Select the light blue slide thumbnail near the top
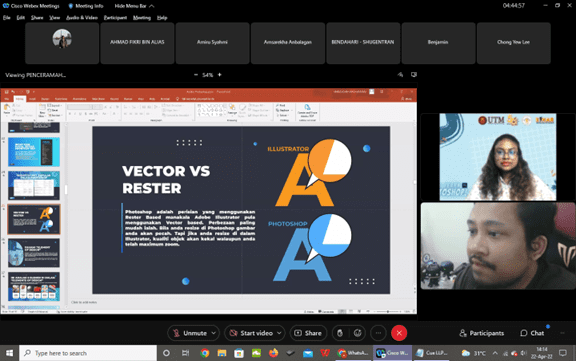This screenshot has width=576, height=361. click(34, 152)
